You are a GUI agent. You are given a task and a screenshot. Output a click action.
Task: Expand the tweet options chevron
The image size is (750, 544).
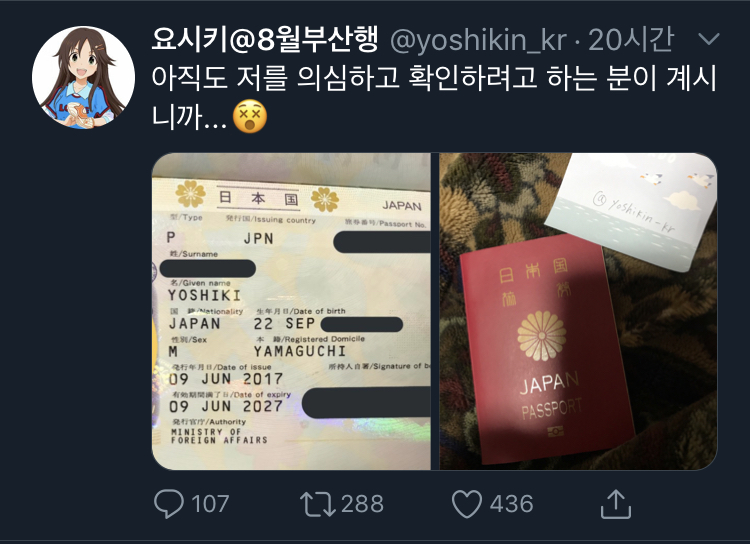point(709,38)
